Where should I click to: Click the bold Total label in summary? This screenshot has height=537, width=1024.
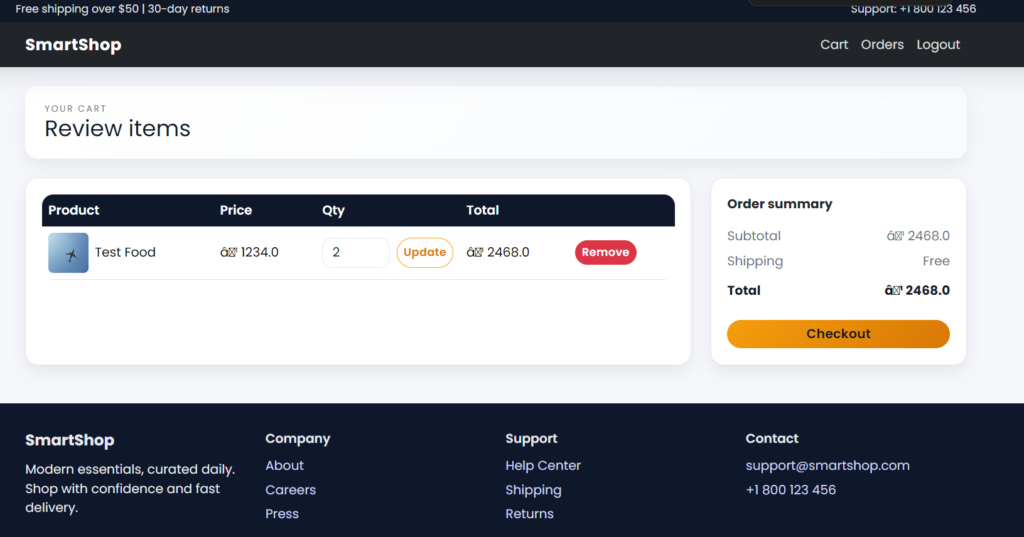pyautogui.click(x=744, y=290)
